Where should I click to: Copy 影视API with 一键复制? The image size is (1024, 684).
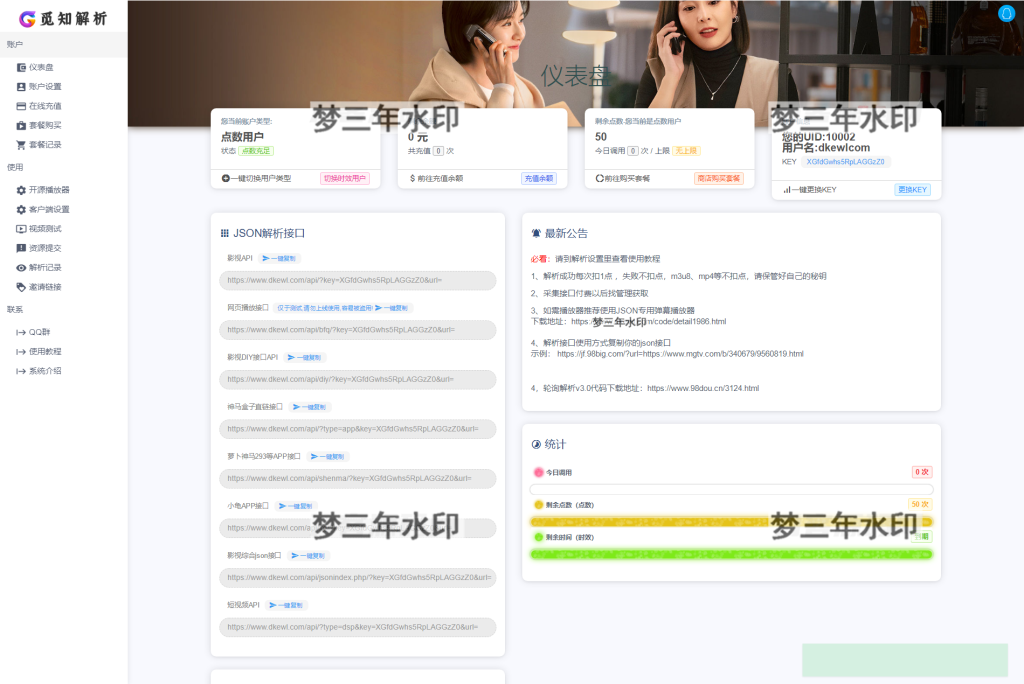point(279,259)
